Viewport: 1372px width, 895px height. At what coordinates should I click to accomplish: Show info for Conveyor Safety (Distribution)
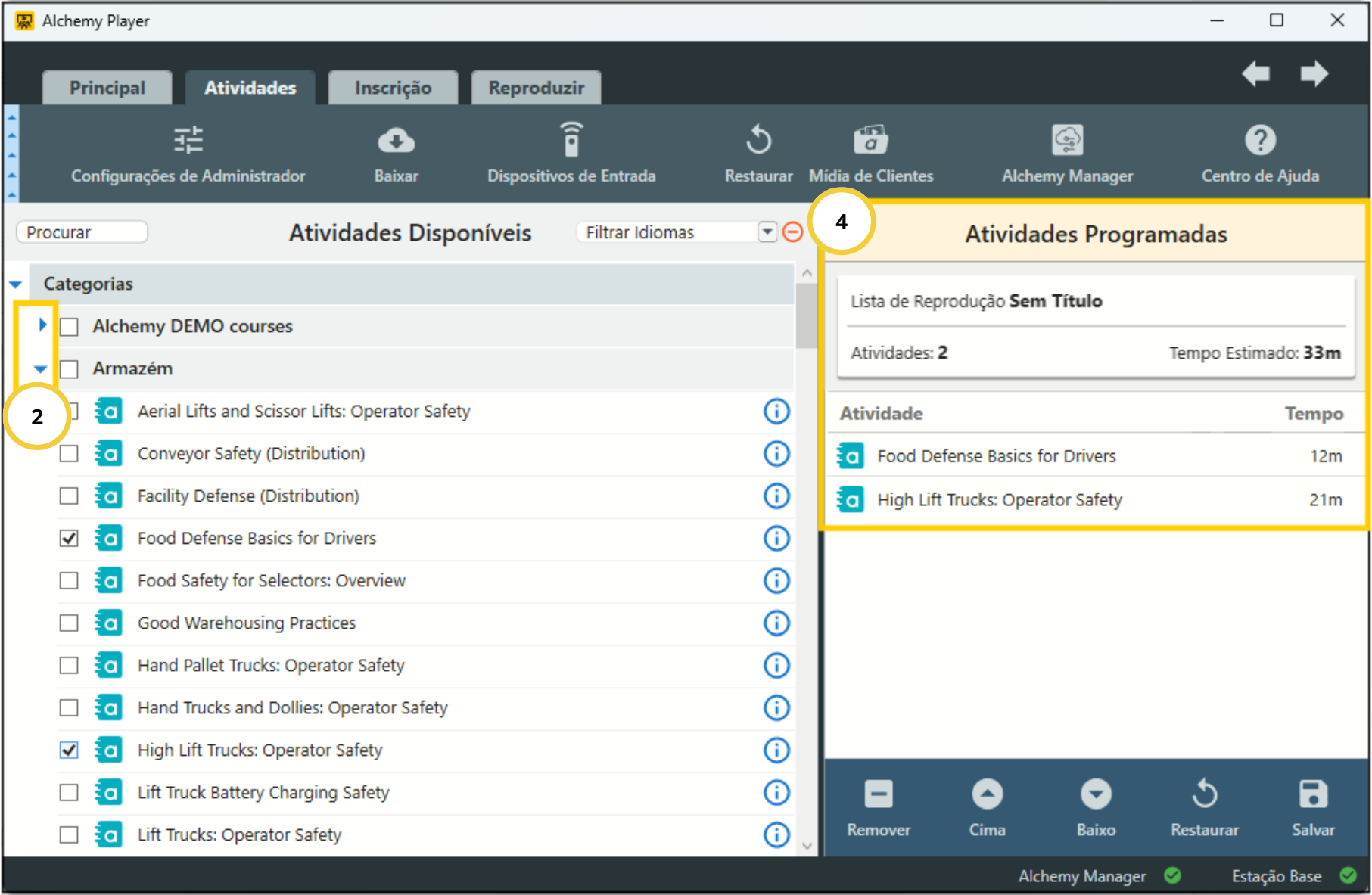click(x=776, y=454)
